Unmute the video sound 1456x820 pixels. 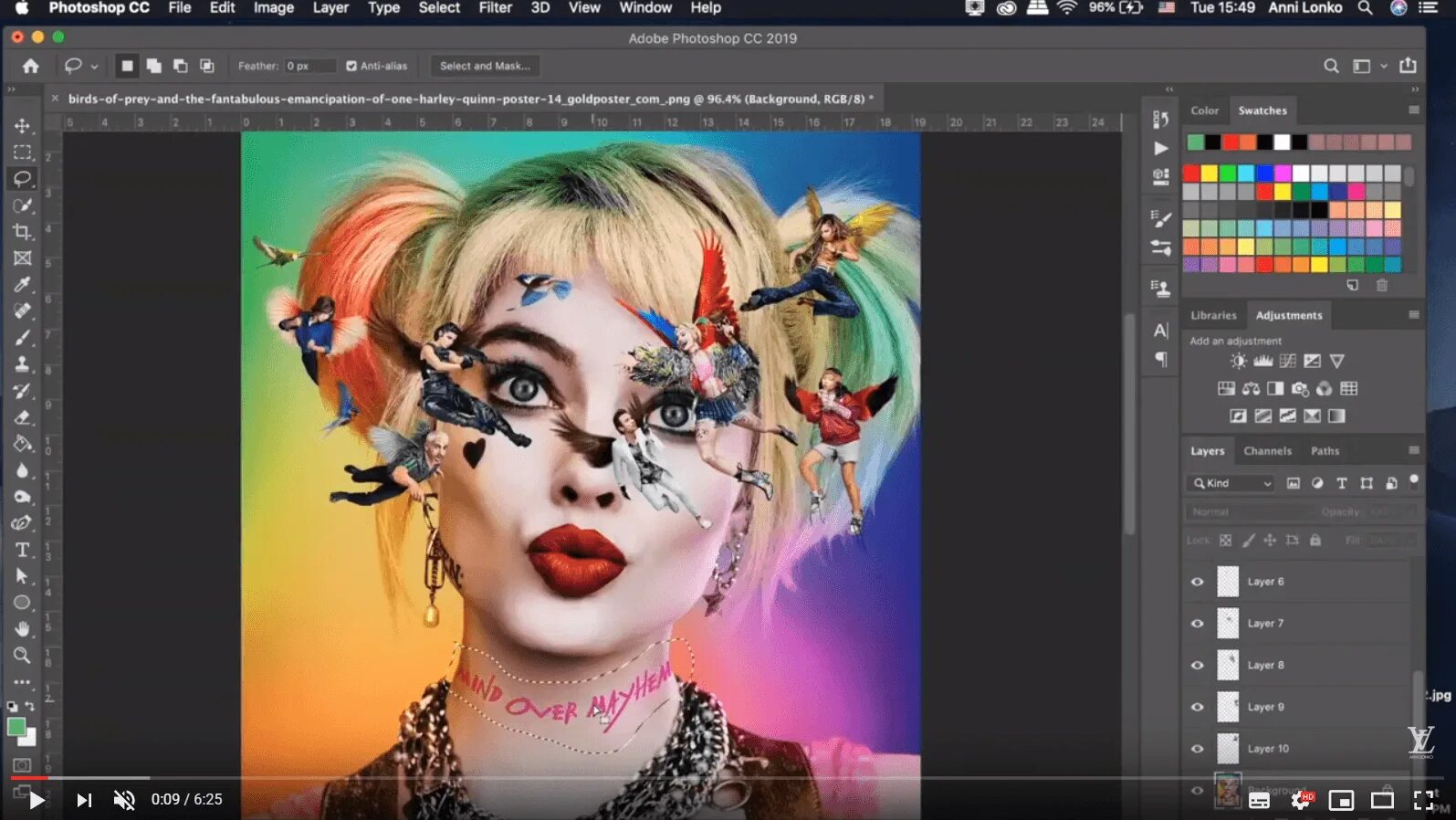point(124,800)
